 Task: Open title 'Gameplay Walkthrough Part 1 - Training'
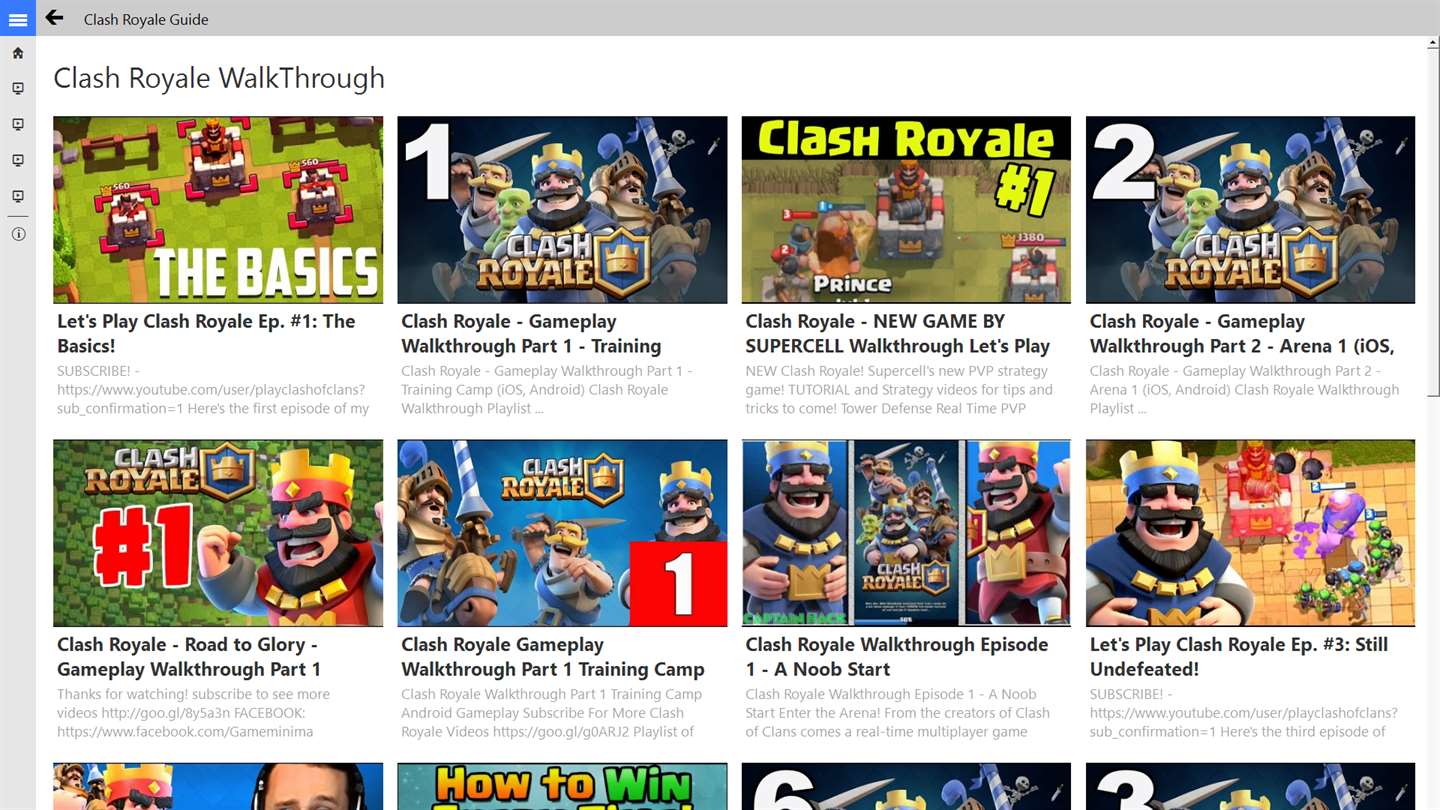click(x=531, y=334)
